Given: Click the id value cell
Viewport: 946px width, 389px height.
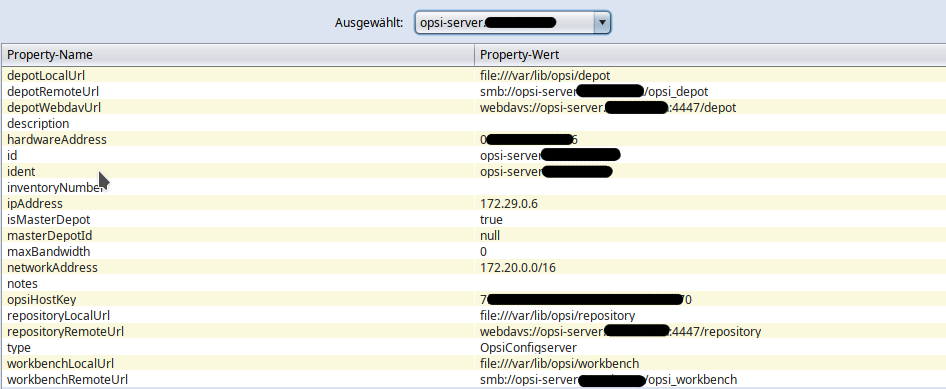Looking at the screenshot, I should click(710, 156).
